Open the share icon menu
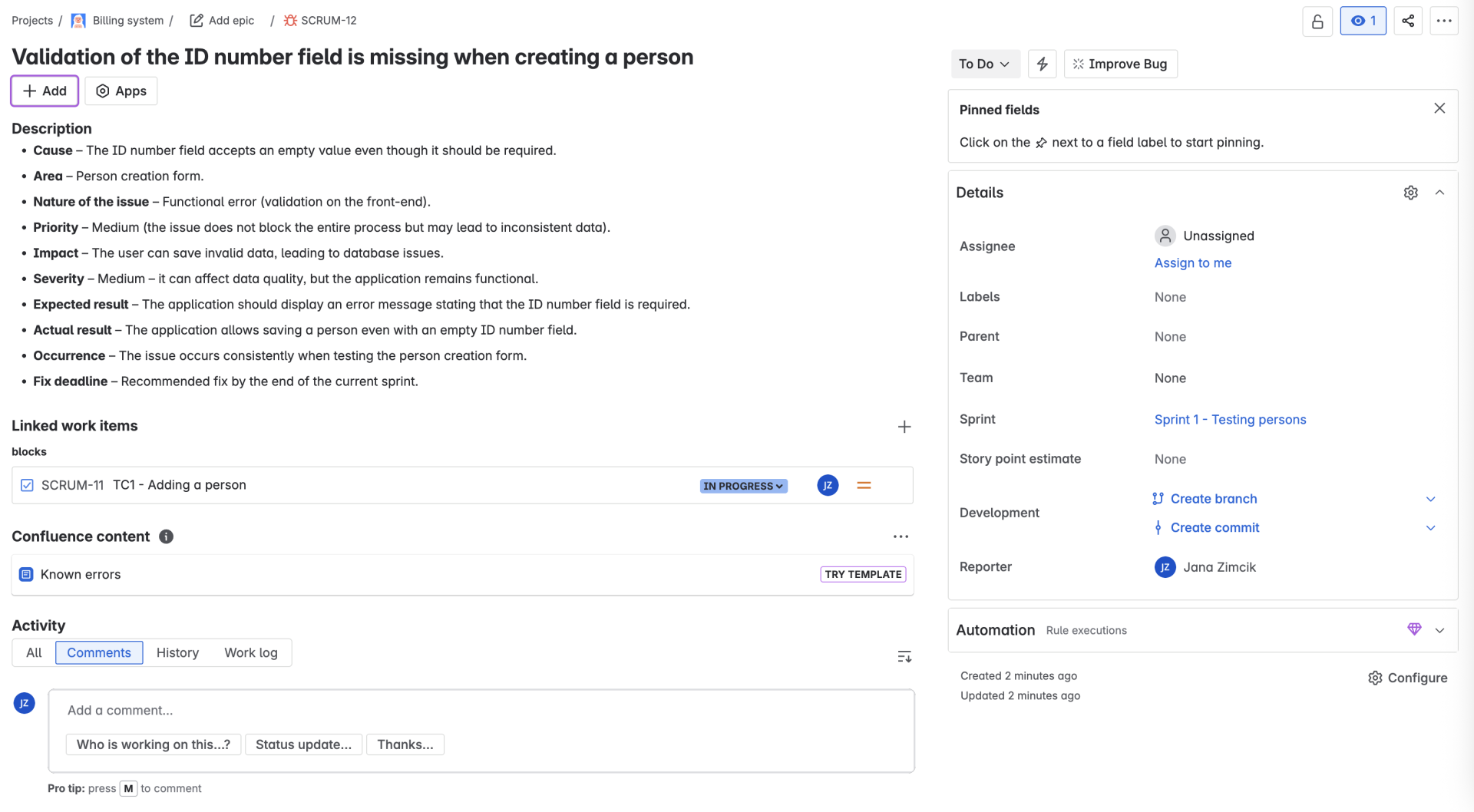 point(1407,21)
